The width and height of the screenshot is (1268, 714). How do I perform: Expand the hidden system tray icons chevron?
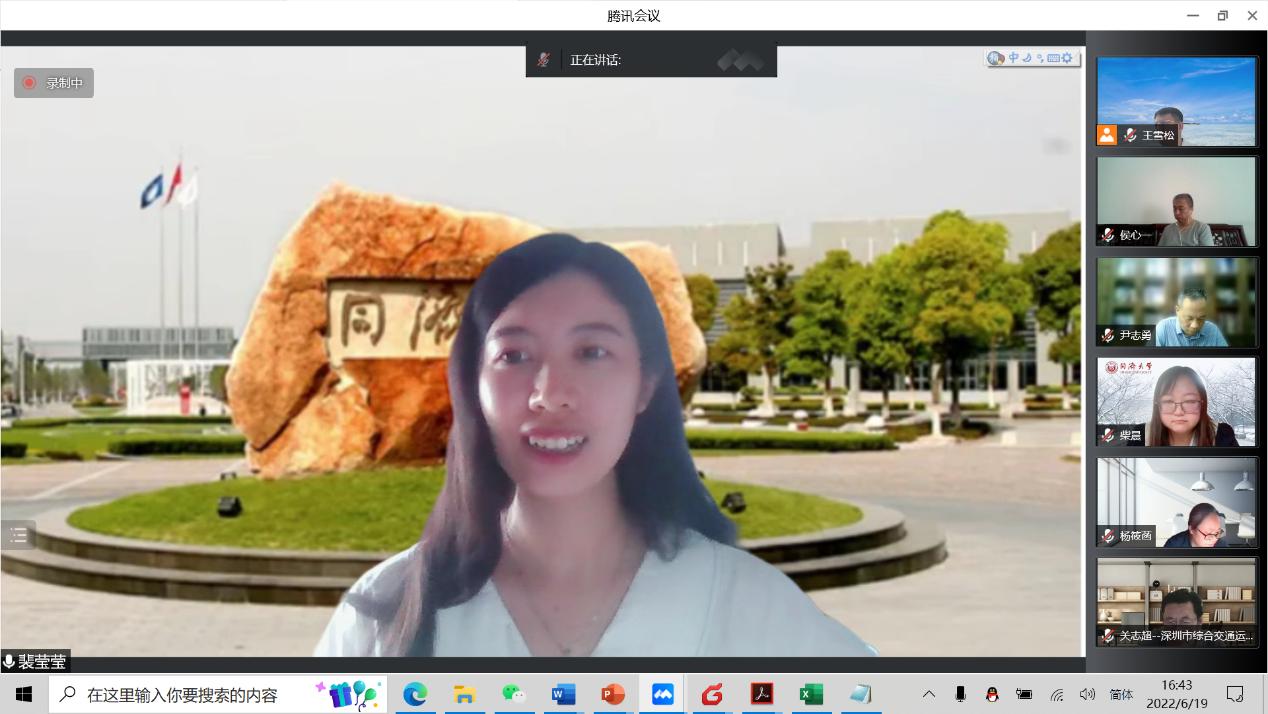pos(929,694)
